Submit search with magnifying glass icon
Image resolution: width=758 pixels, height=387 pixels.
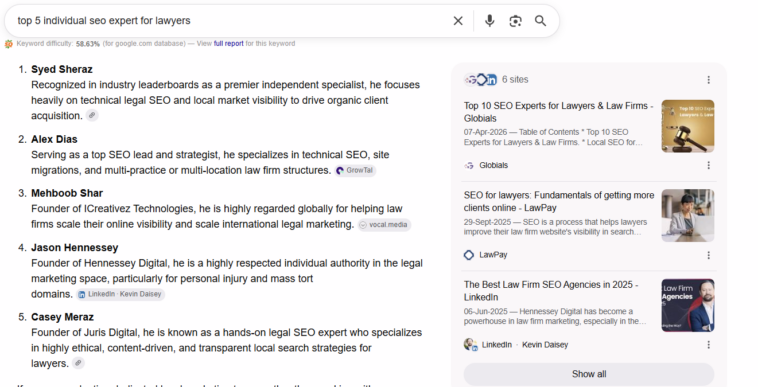click(540, 21)
